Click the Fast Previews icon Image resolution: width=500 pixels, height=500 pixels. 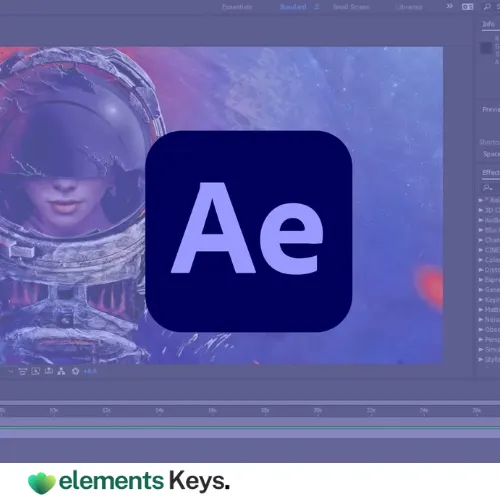click(22, 371)
